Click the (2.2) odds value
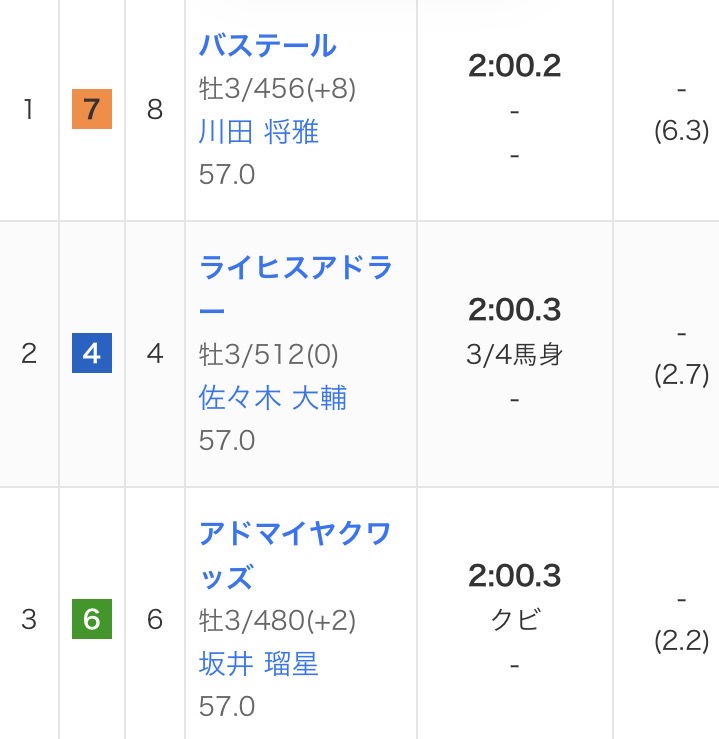This screenshot has width=719, height=739. [x=681, y=641]
